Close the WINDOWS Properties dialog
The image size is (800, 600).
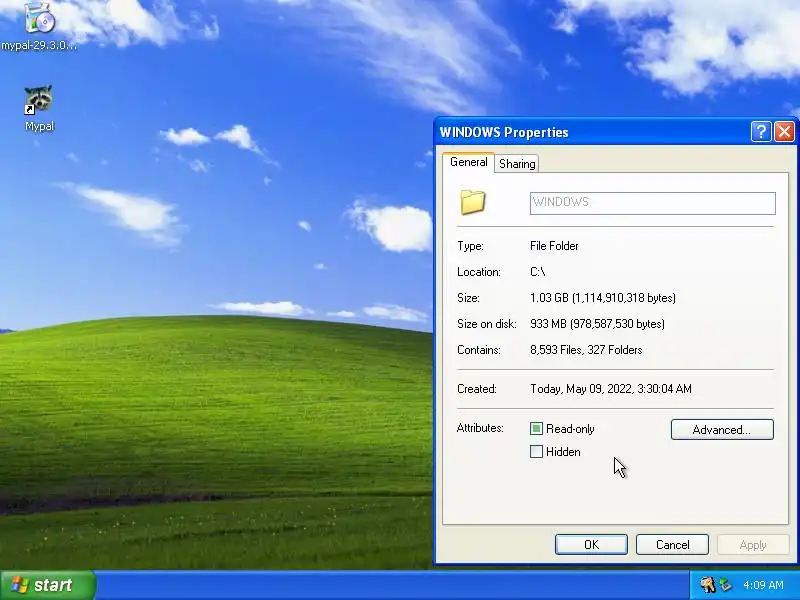(784, 132)
